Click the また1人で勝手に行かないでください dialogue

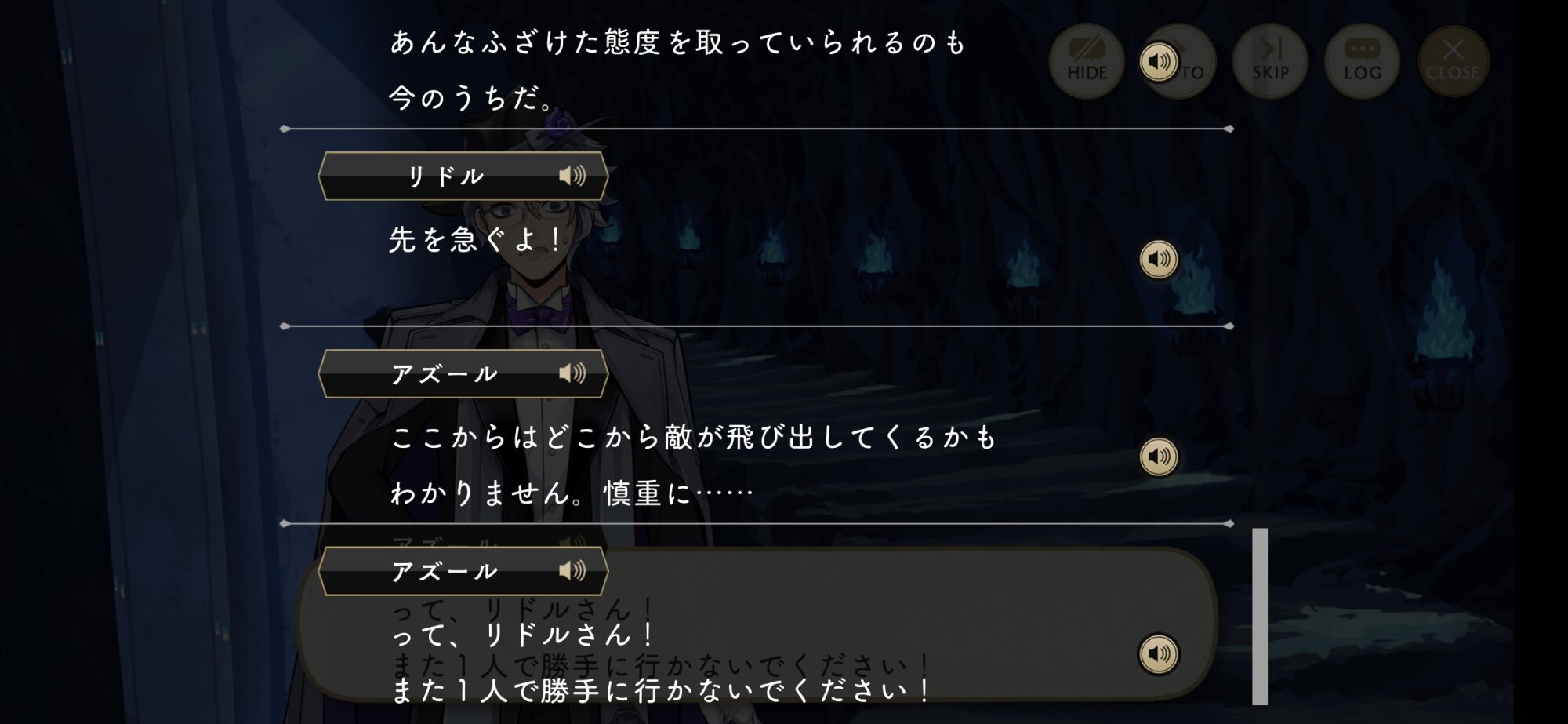pyautogui.click(x=661, y=690)
